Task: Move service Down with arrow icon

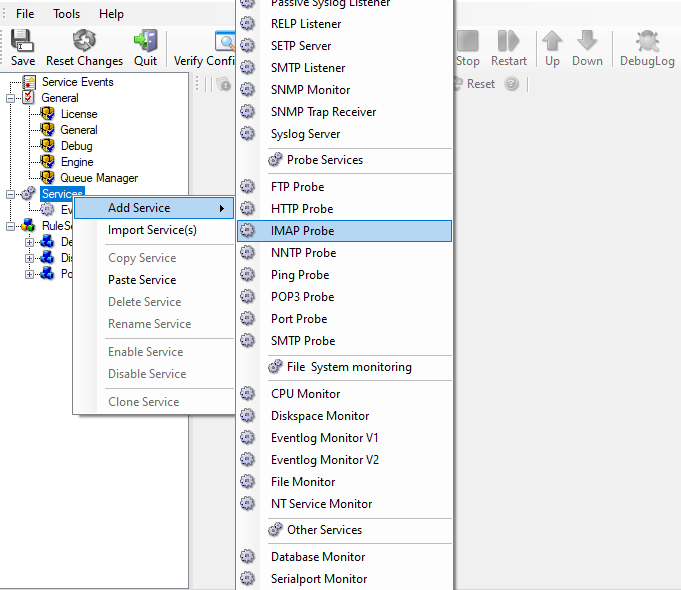Action: click(x=587, y=41)
